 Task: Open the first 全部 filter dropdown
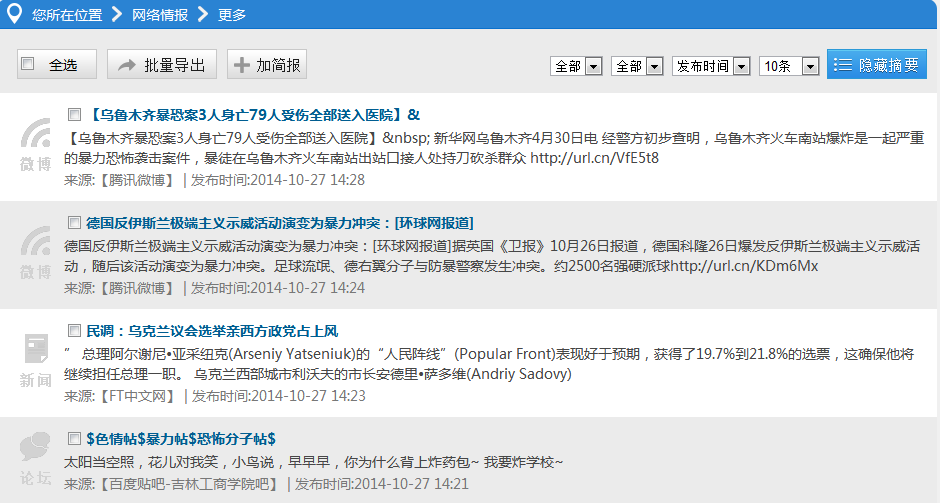point(576,66)
